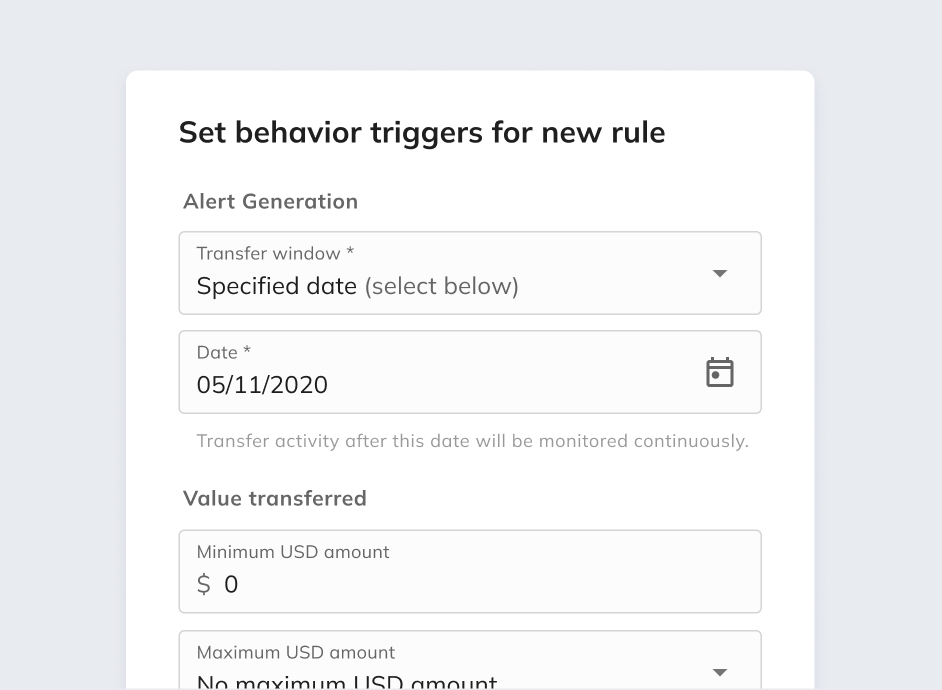This screenshot has width=942, height=690.
Task: Click the 'Maximum USD amount' field label
Action: (296, 653)
